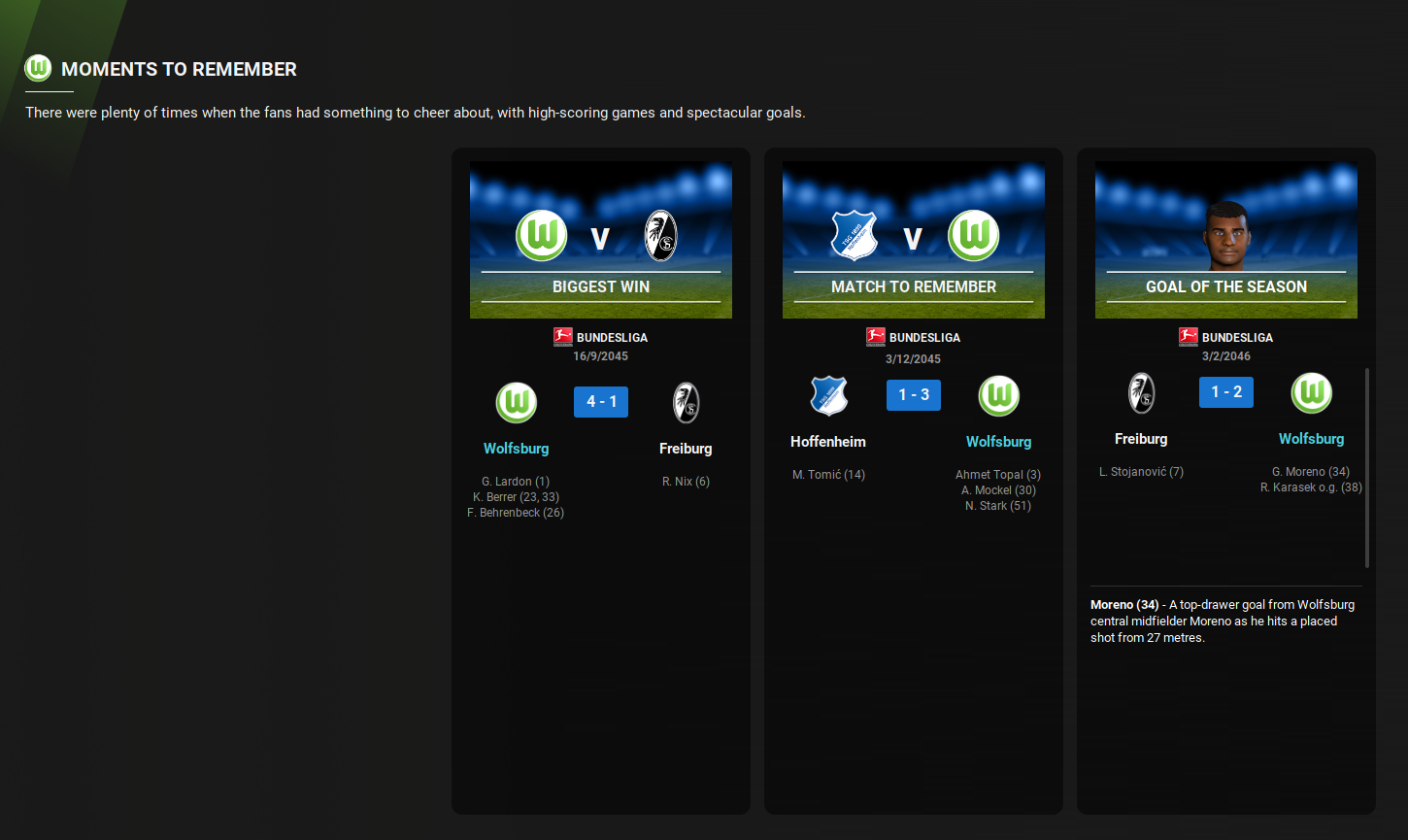Click Freiburg crest in Biggest Win banner
The height and width of the screenshot is (840, 1408).
660,236
